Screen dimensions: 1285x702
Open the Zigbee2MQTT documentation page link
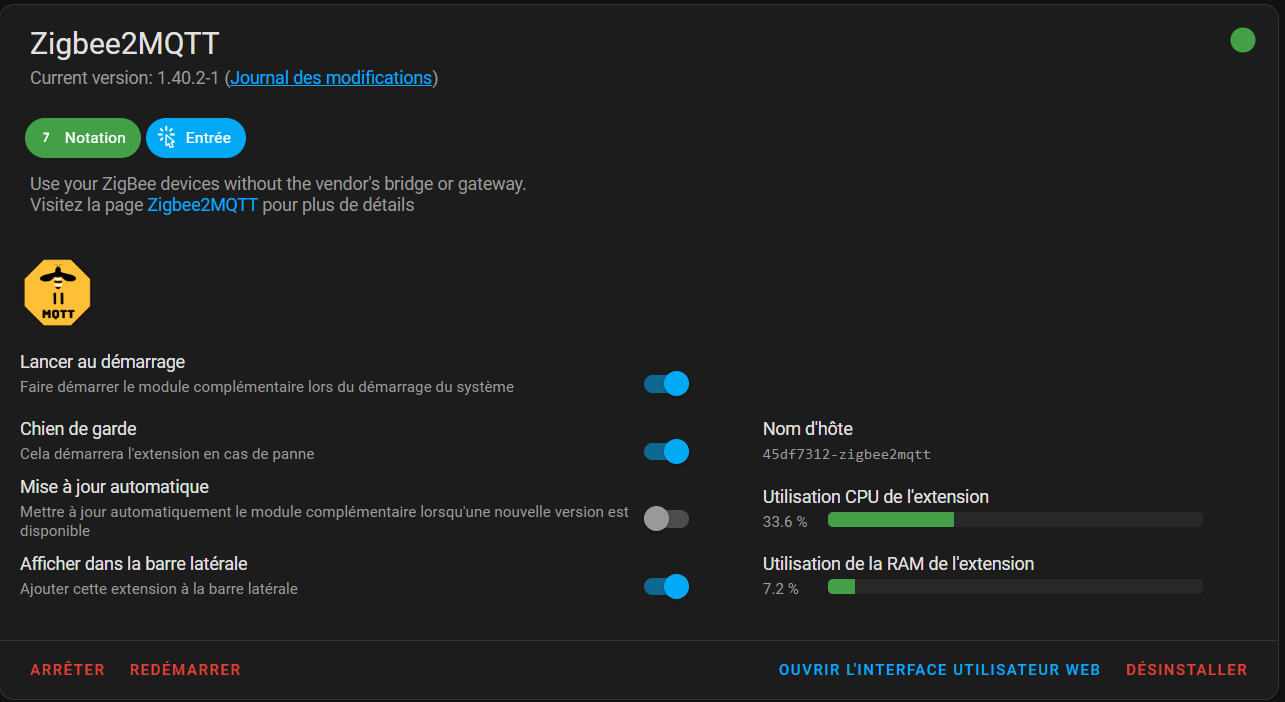(x=203, y=205)
